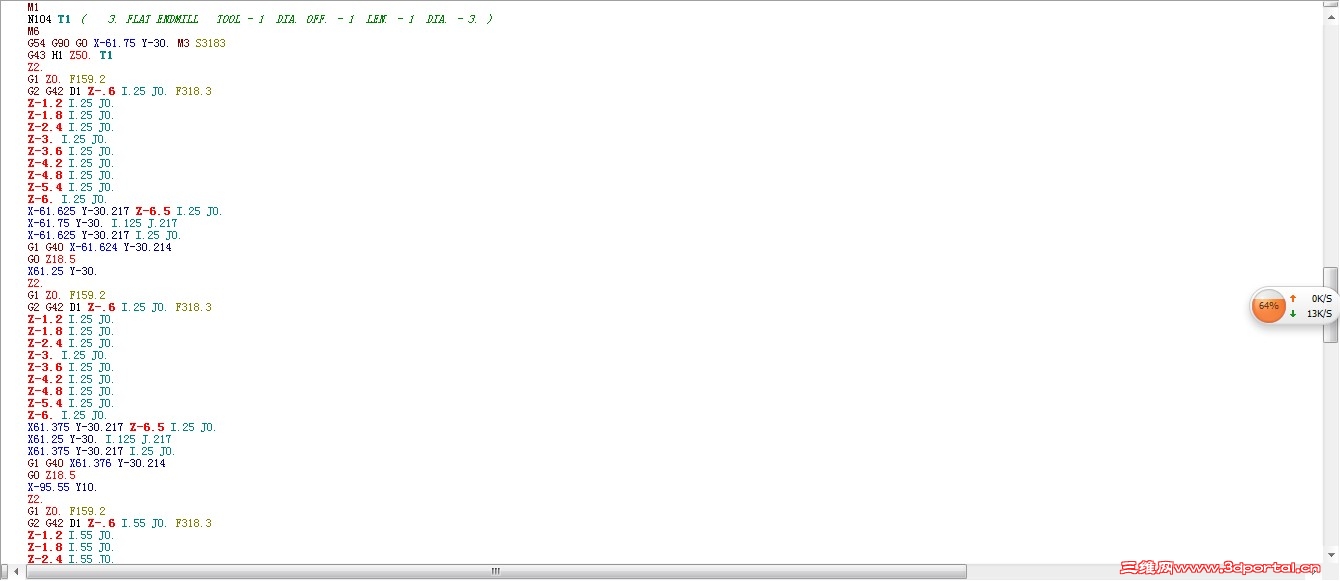
Task: Click the line X61.375 Y-30.217 Z-6.5 I.25 J0.
Action: (x=122, y=427)
